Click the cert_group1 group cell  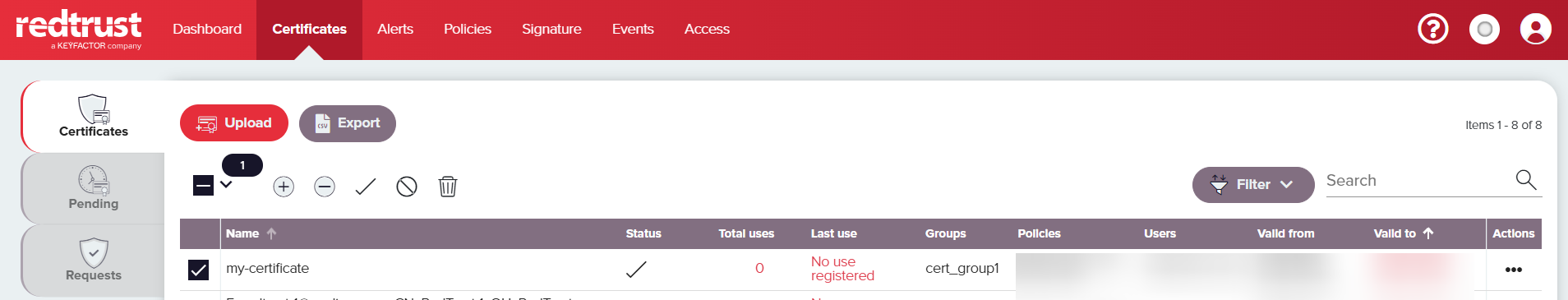pos(962,269)
